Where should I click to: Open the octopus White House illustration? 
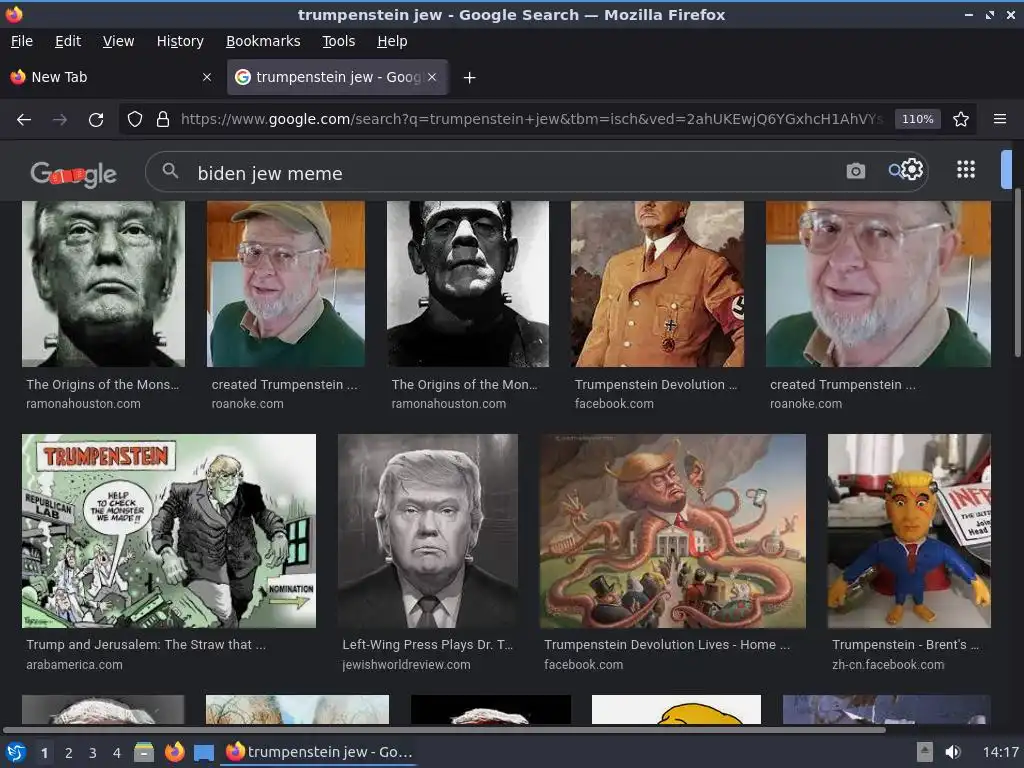(673, 531)
